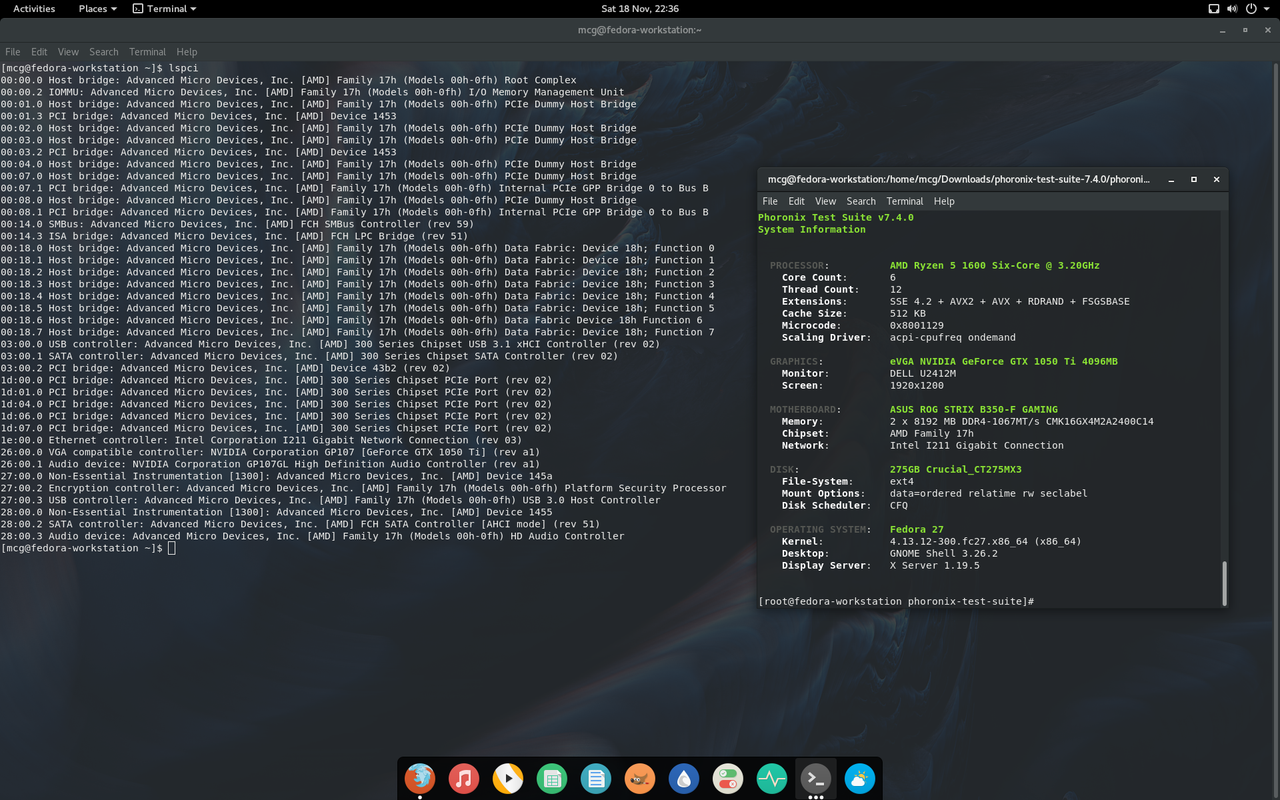Screen dimensions: 1280x800
Task: Expand the system status chevron at top right
Action: coord(1266,8)
